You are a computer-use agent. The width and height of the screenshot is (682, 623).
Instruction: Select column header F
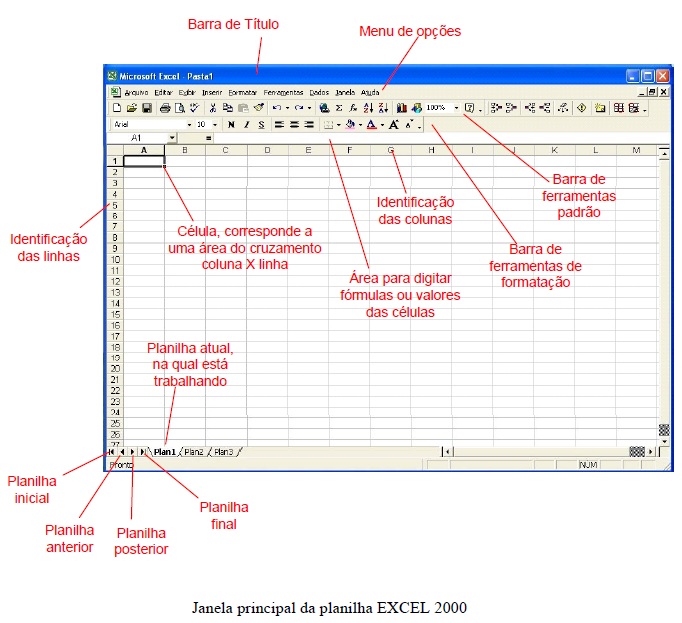pyautogui.click(x=350, y=150)
